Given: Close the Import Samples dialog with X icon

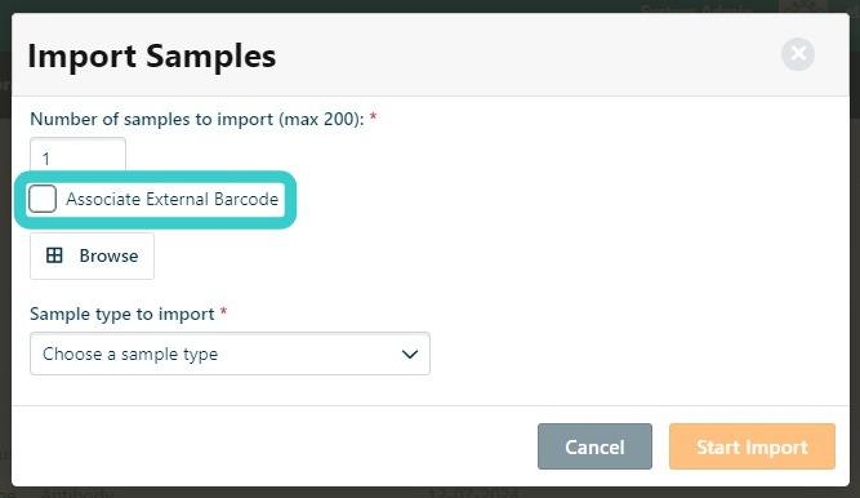Looking at the screenshot, I should coord(798,54).
